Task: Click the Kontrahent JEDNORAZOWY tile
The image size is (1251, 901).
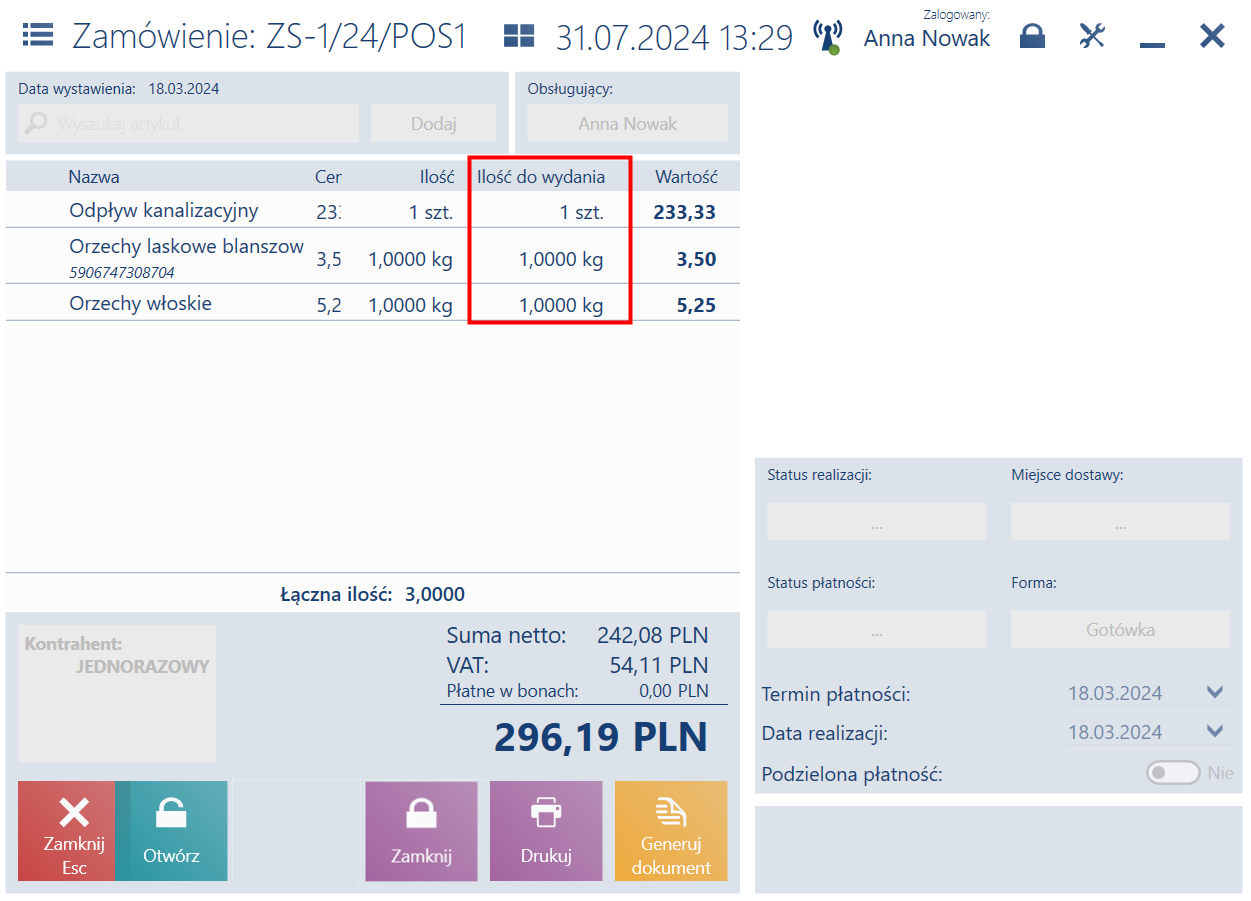Action: click(x=117, y=693)
